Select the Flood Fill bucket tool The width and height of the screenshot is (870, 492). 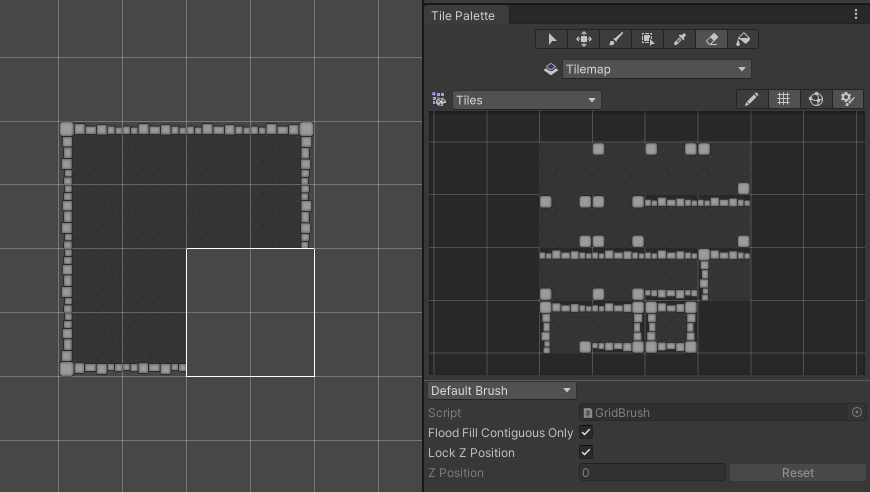click(742, 39)
